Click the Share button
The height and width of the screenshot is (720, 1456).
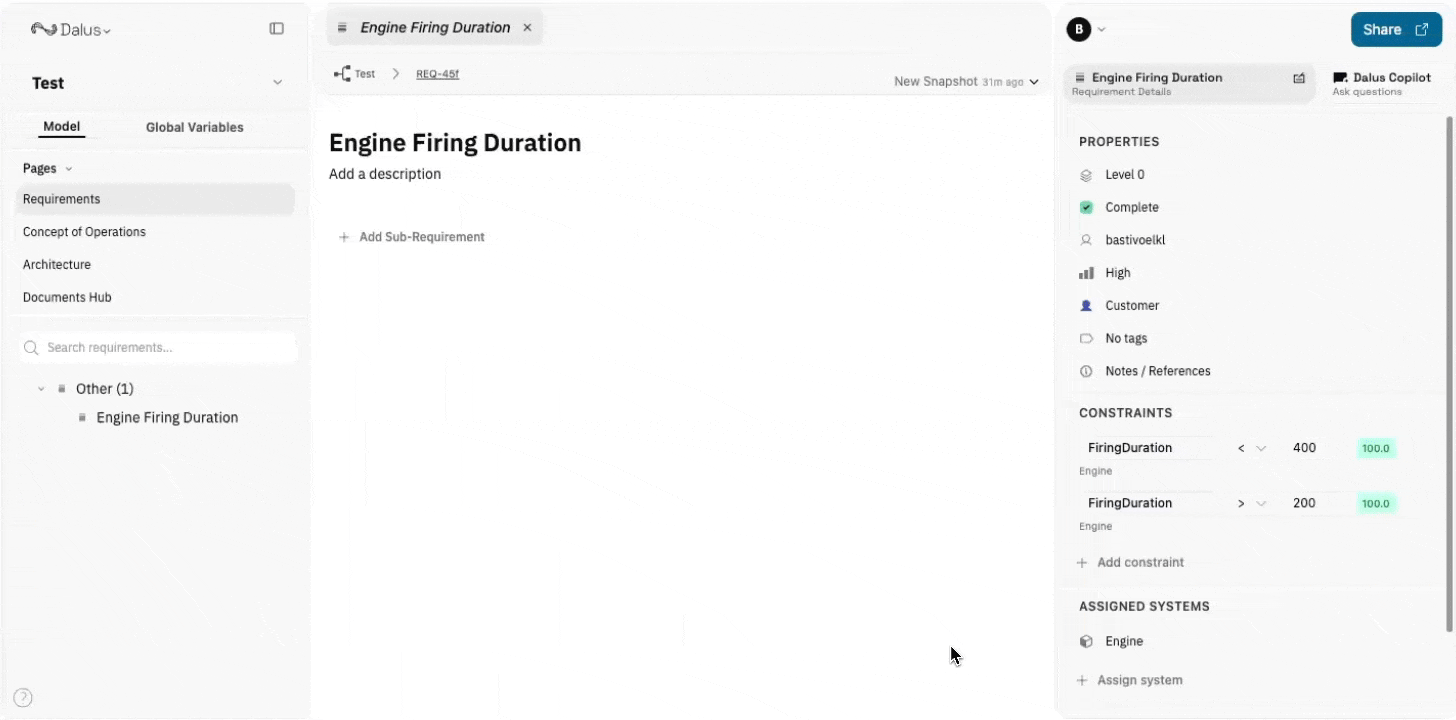pyautogui.click(x=1396, y=29)
